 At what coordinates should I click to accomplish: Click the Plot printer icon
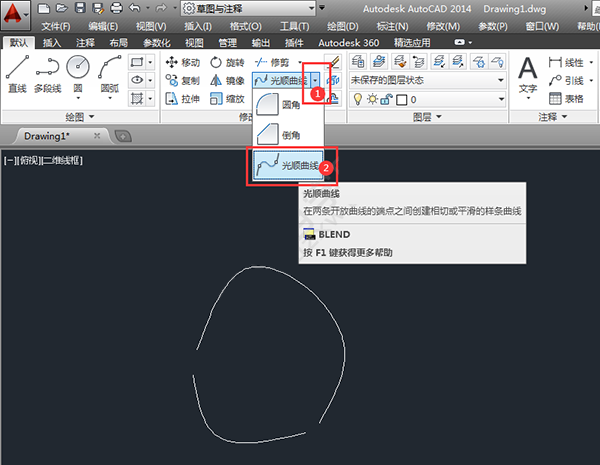click(x=116, y=8)
